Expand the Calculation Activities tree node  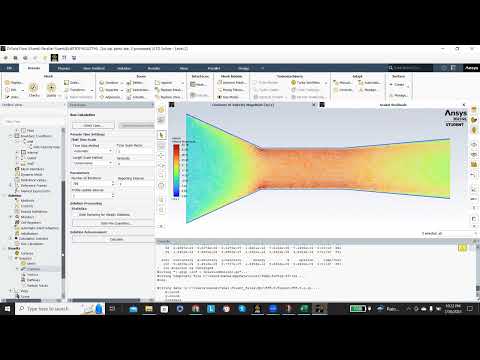click(11, 239)
